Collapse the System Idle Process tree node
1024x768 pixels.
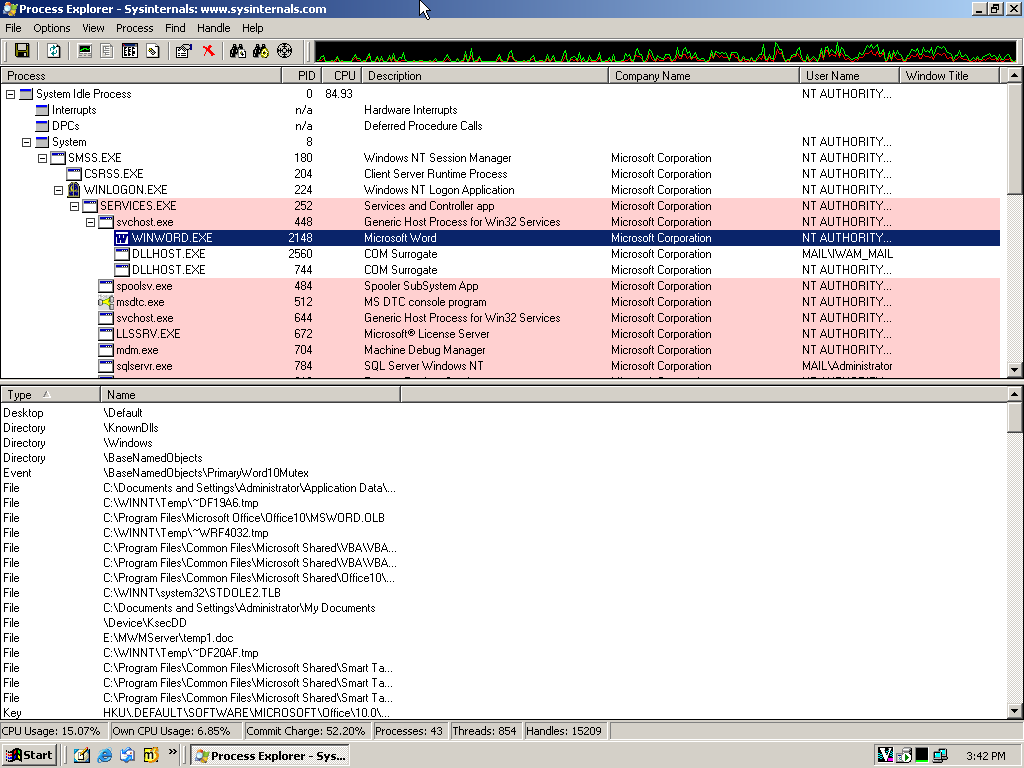tap(10, 94)
